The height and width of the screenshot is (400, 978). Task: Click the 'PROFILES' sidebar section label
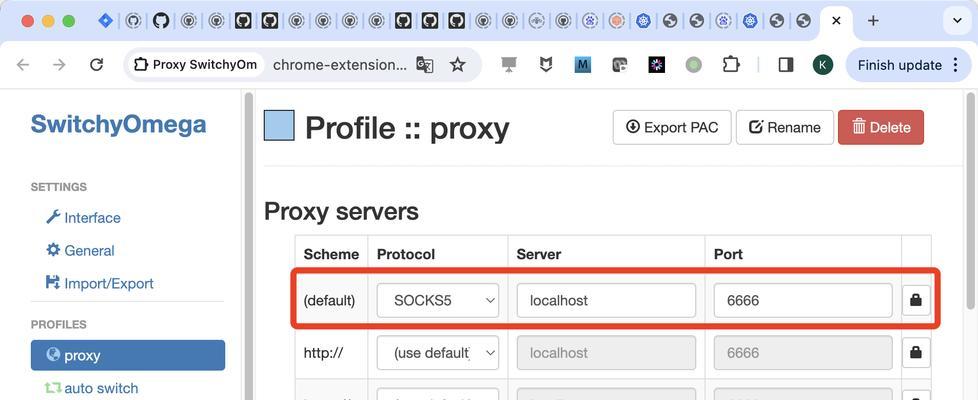coord(59,324)
